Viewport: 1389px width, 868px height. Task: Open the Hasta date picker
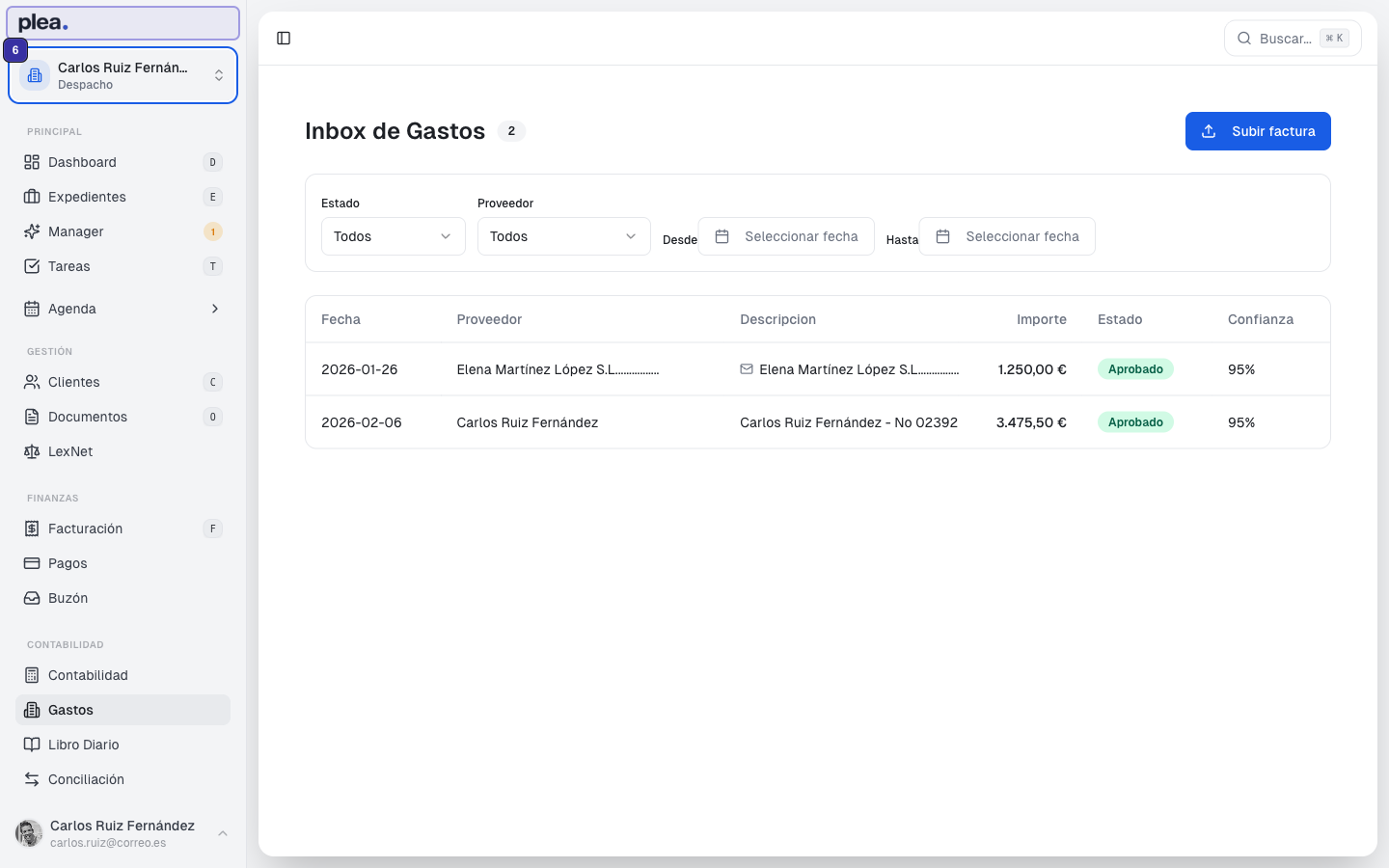pos(1007,236)
